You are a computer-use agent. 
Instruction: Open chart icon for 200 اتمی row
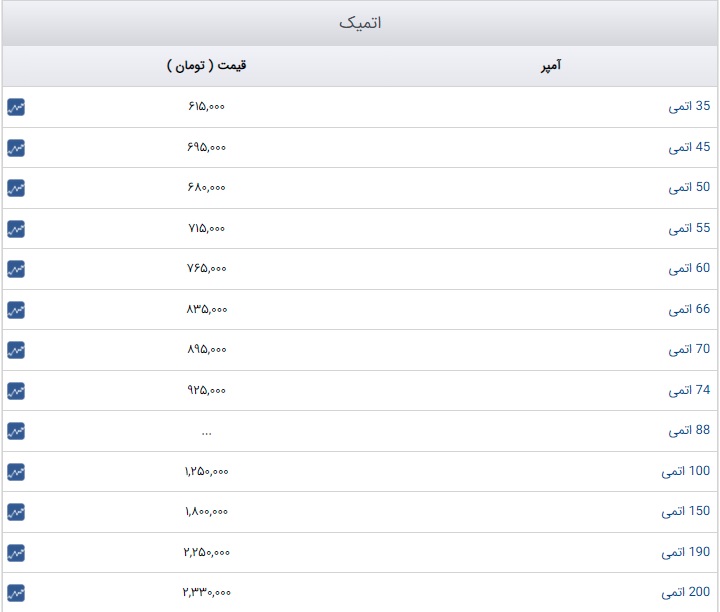pos(16,593)
